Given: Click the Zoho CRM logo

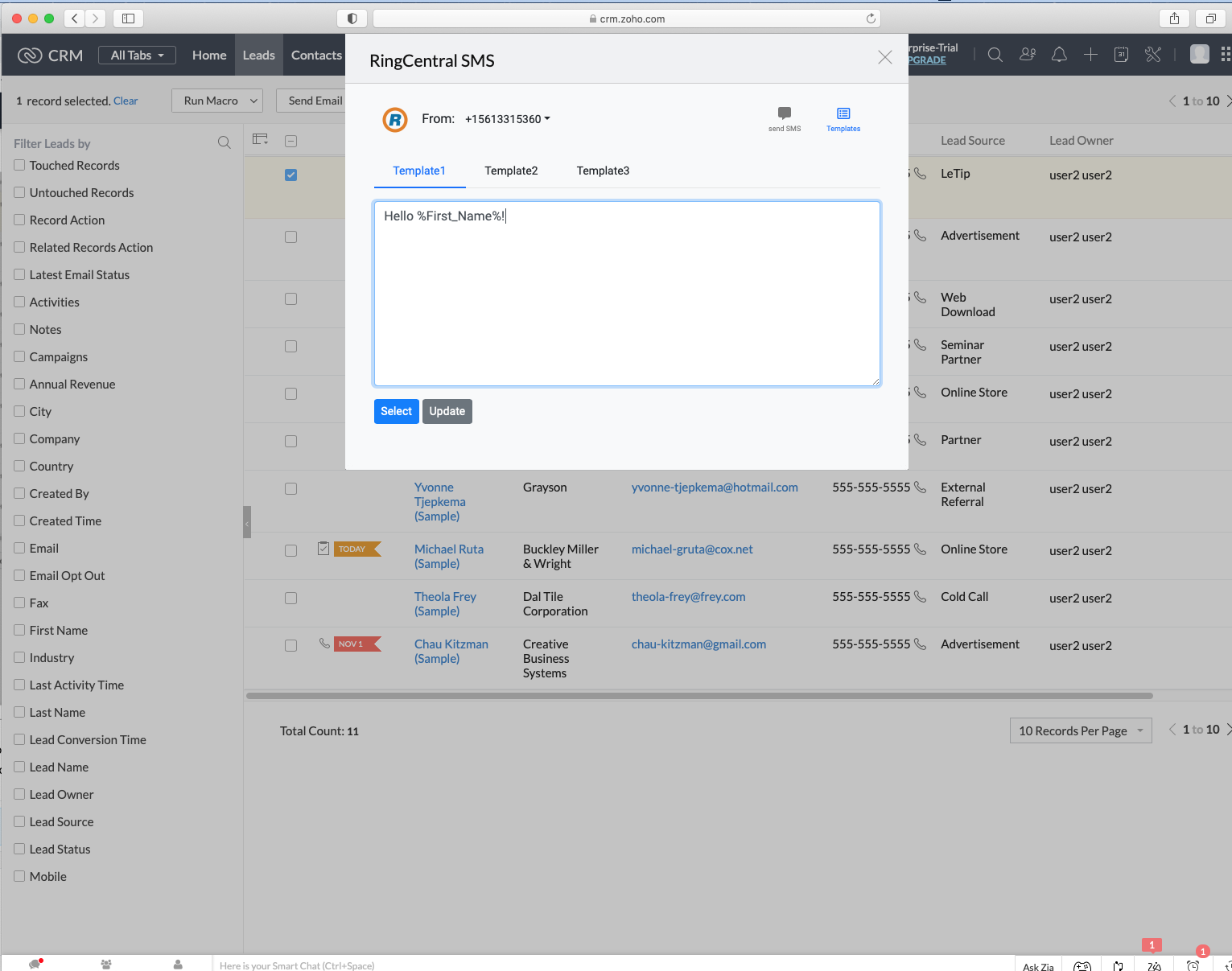Looking at the screenshot, I should click(51, 55).
